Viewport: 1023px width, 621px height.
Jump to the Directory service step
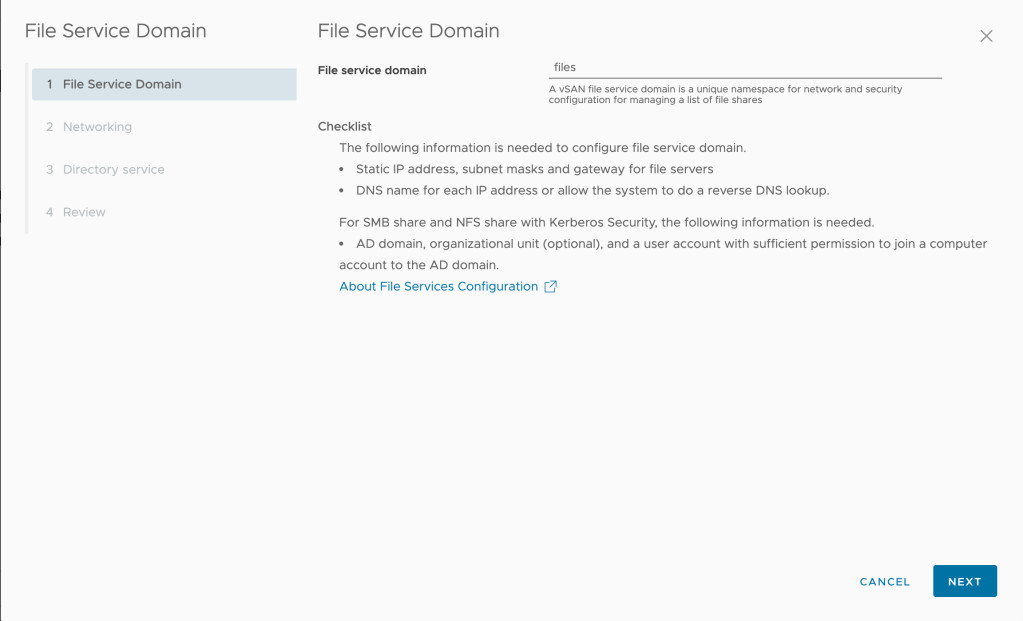point(113,170)
